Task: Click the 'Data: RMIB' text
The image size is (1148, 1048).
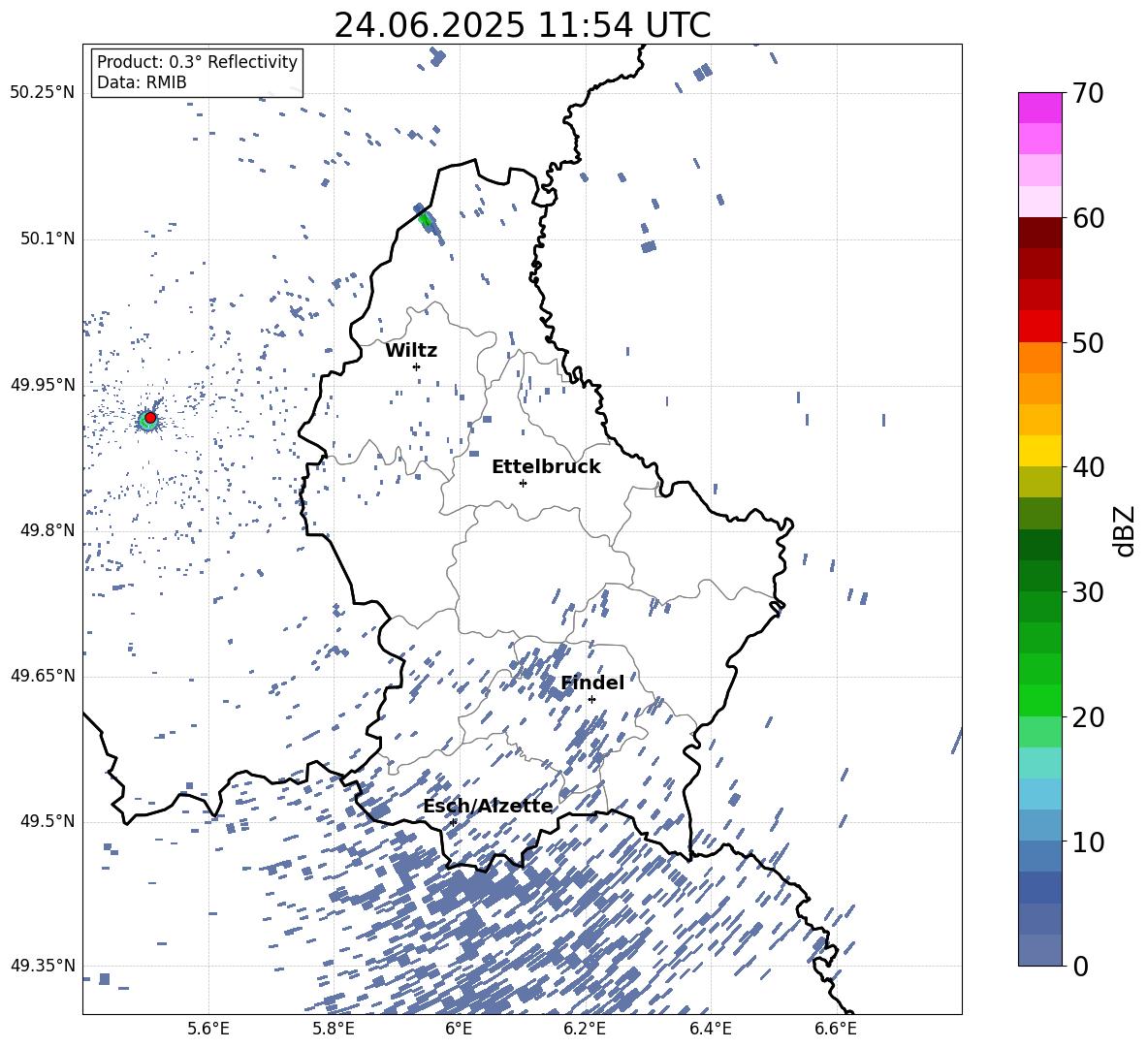Action: [x=142, y=82]
